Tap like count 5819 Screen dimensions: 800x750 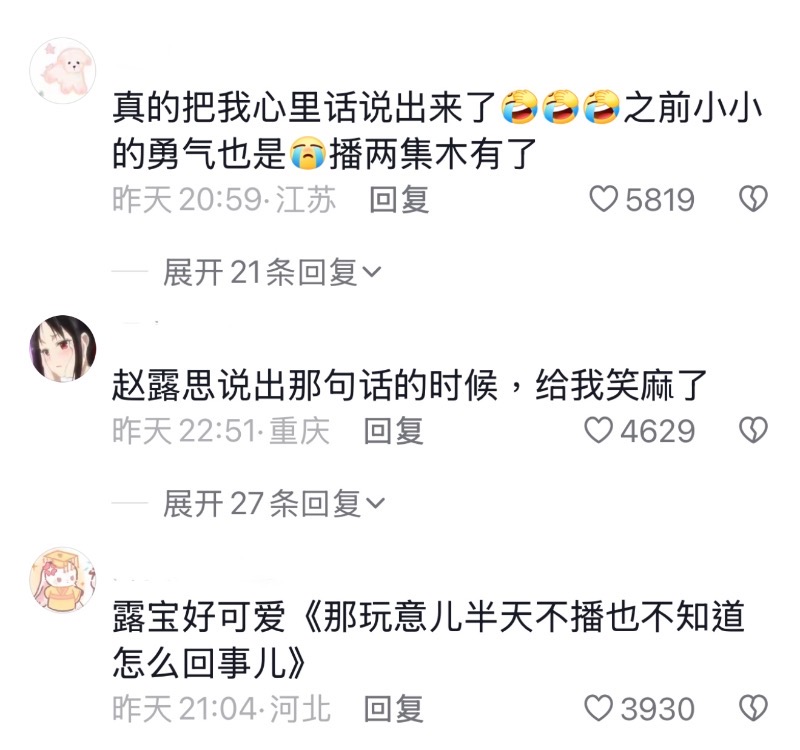[660, 199]
